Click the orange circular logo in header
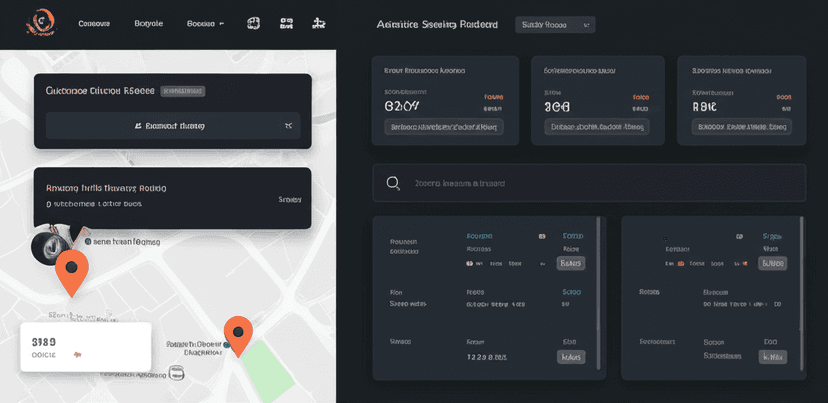 point(41,23)
